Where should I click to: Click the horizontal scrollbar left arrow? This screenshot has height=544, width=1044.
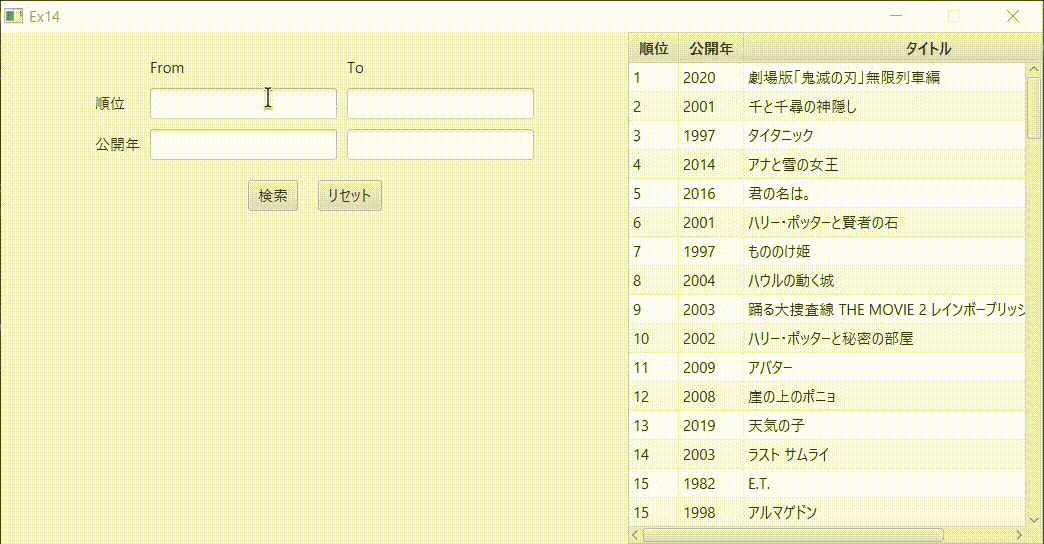pos(635,535)
